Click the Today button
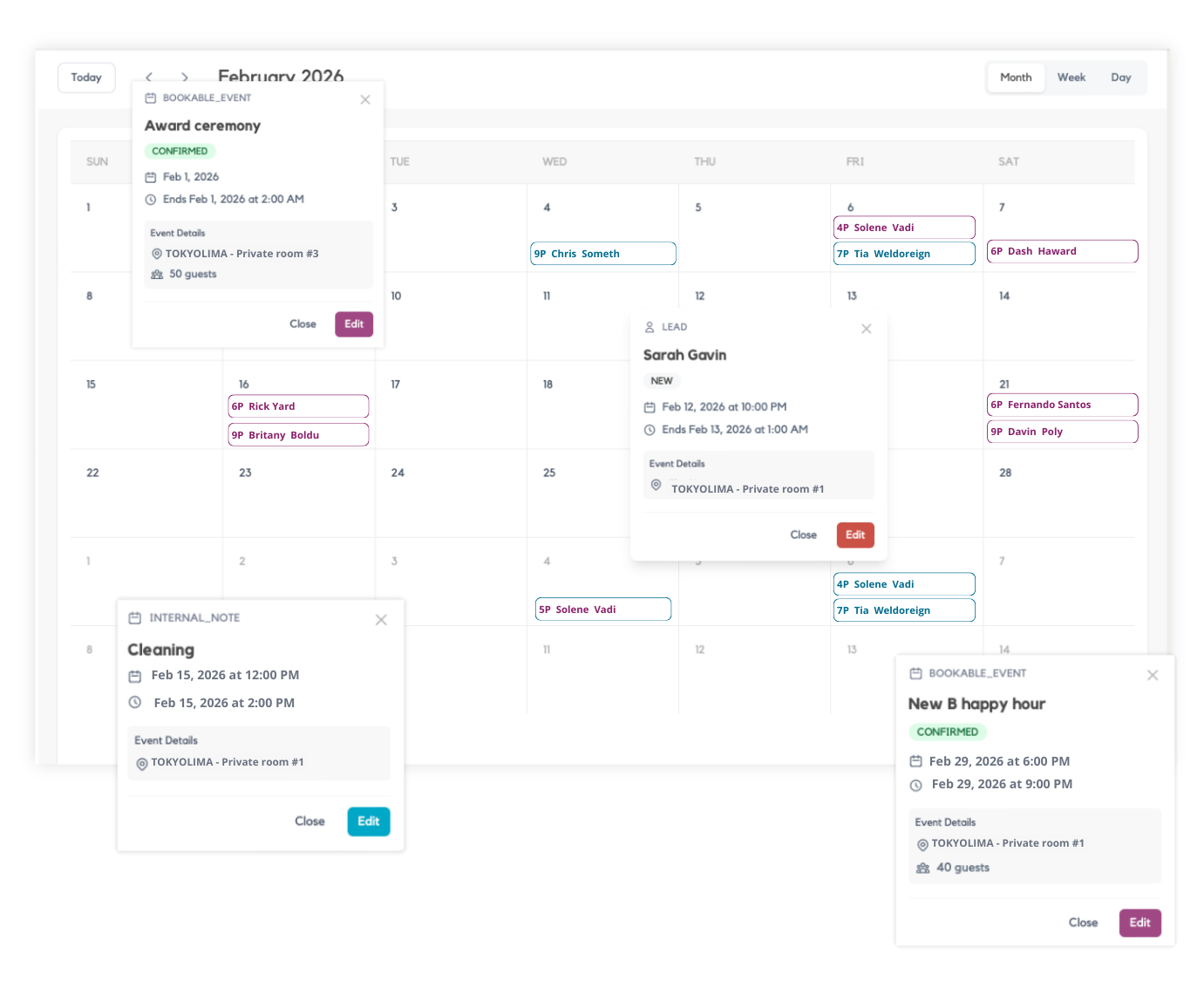The image size is (1204, 981). click(x=86, y=78)
